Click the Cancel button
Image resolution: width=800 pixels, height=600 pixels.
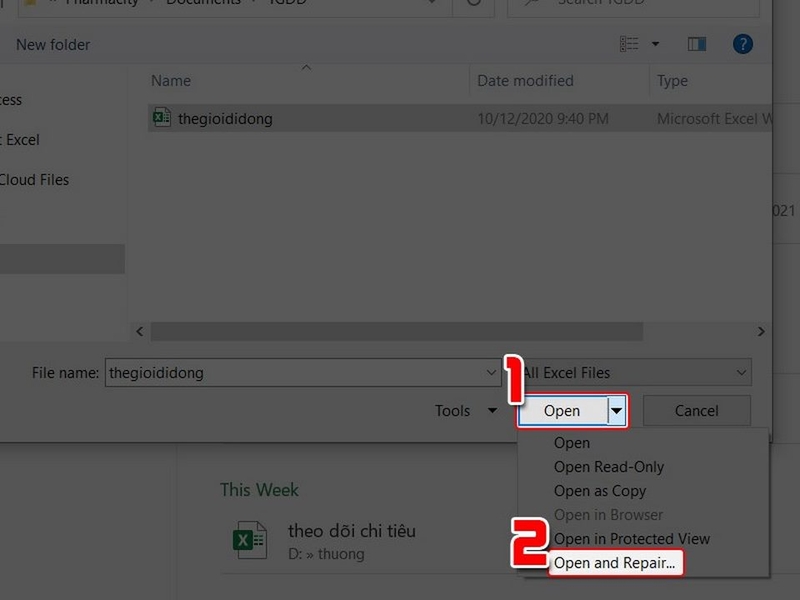tap(696, 411)
